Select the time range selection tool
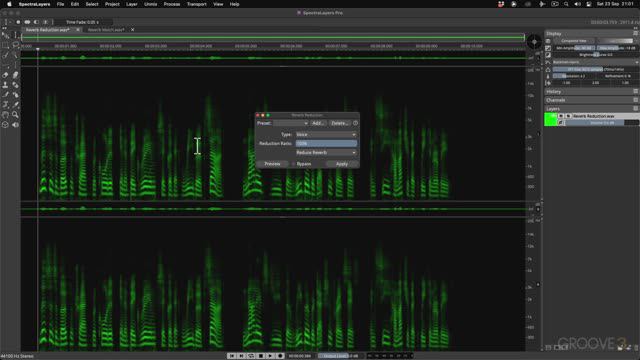This screenshot has height=360, width=640. pos(16,36)
